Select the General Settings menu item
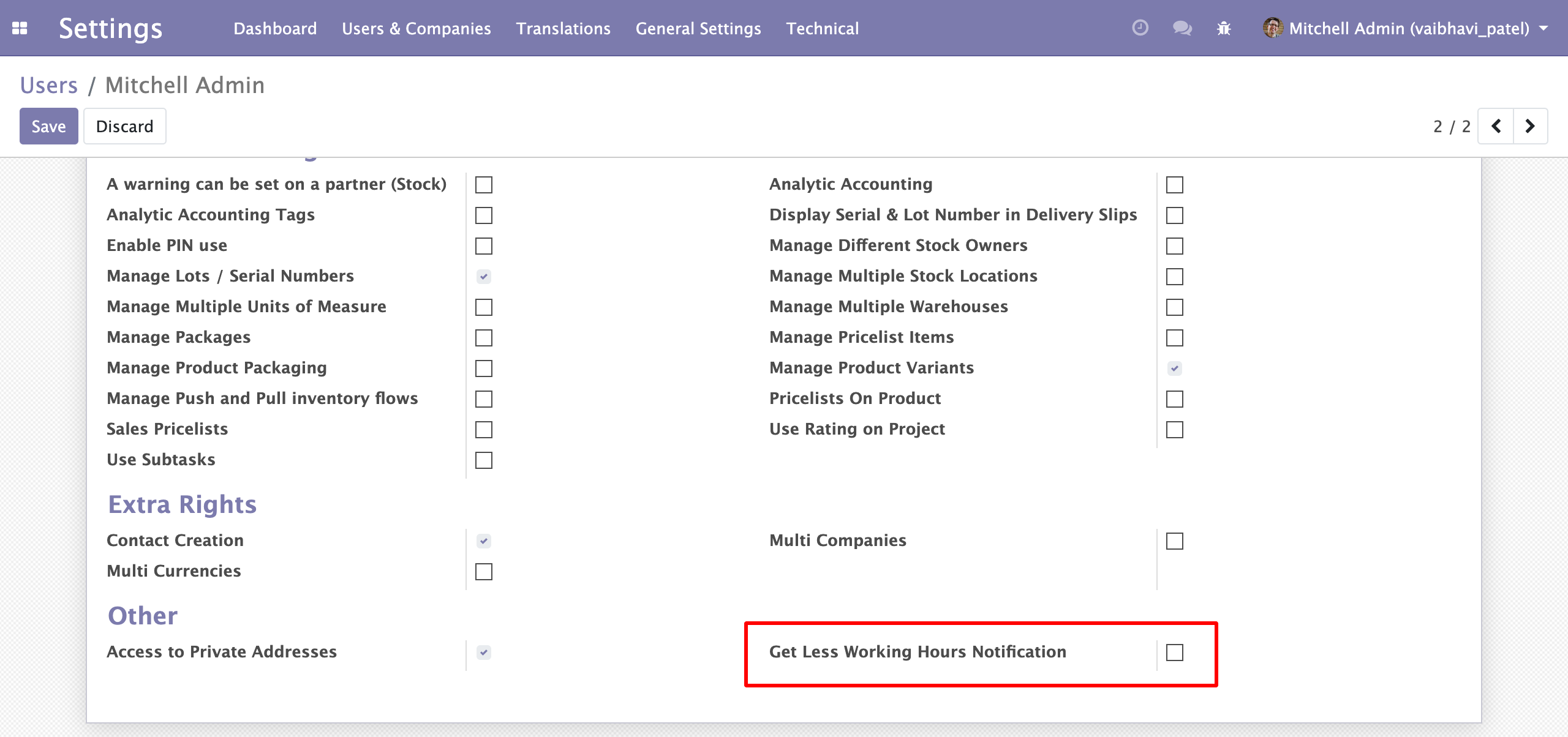The image size is (1568, 737). pos(698,28)
